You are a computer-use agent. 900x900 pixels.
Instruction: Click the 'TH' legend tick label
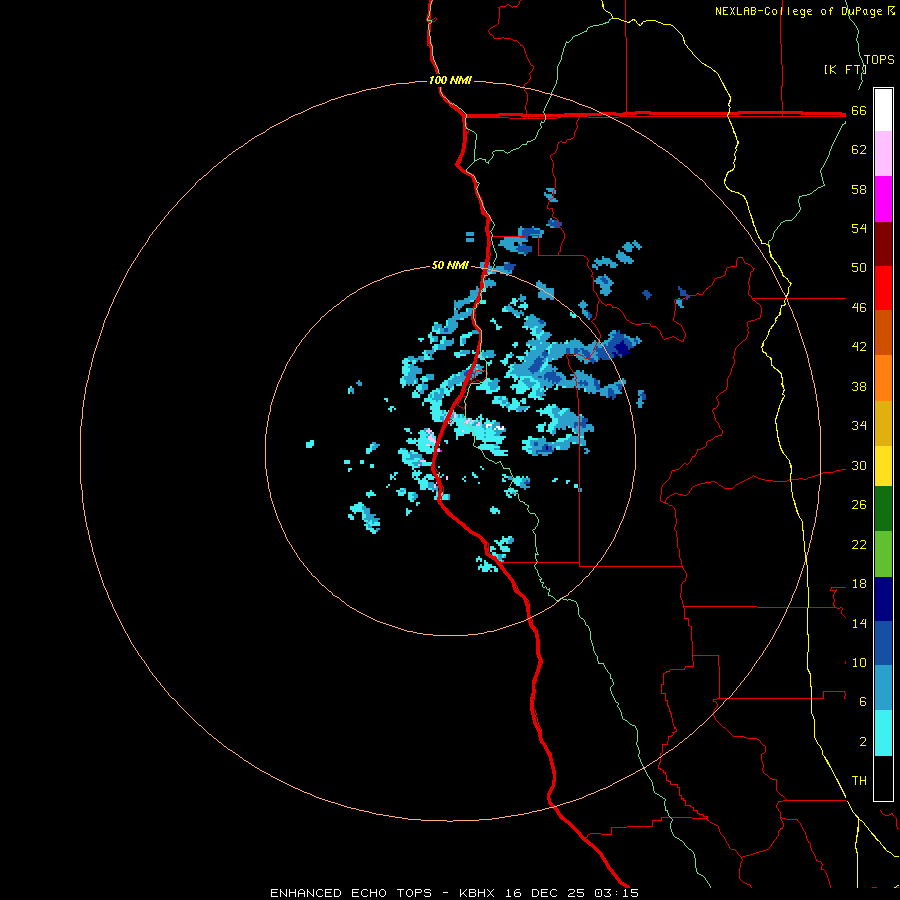pyautogui.click(x=859, y=780)
